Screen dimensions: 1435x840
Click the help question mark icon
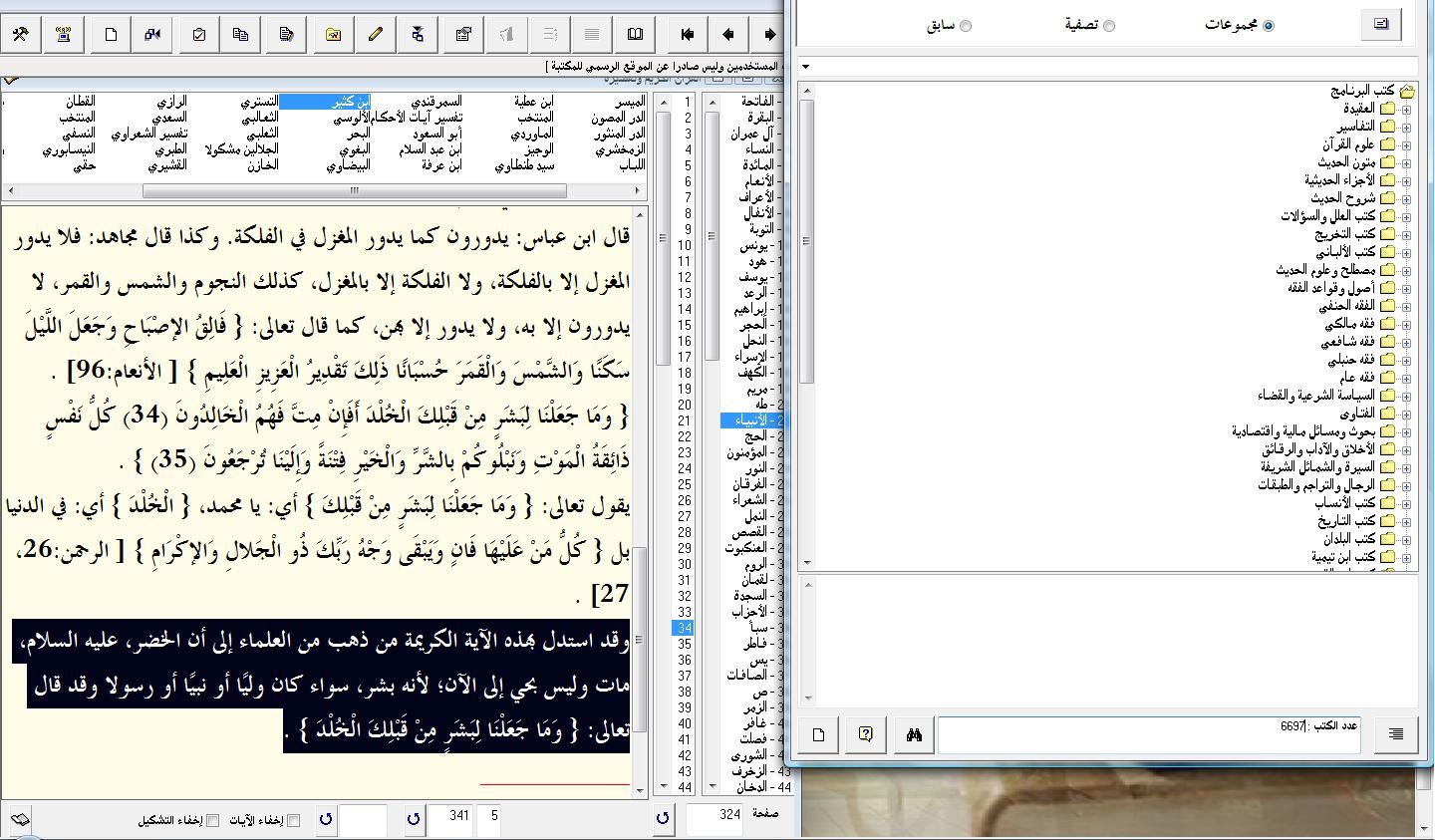click(866, 734)
